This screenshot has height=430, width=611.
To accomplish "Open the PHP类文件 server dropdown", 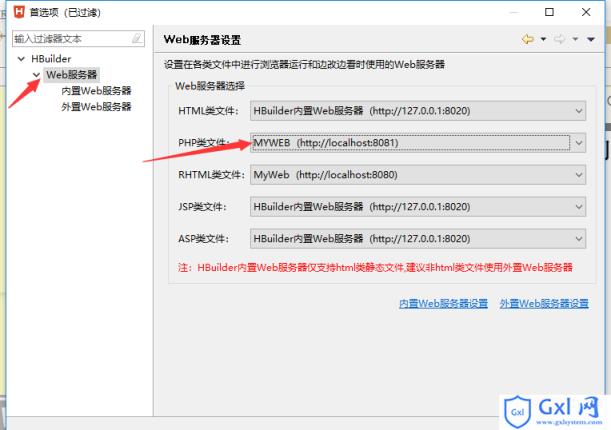I will point(579,143).
